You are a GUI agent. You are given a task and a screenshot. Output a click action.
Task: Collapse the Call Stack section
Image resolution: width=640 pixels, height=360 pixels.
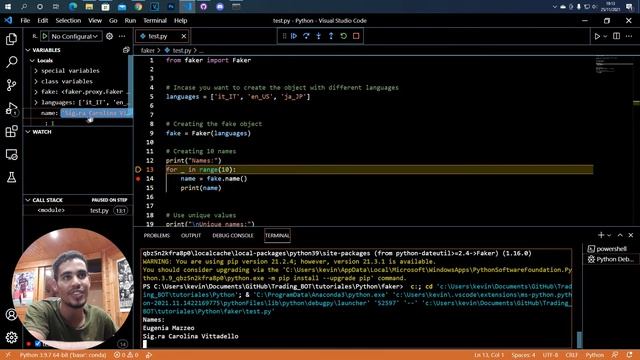pos(28,200)
